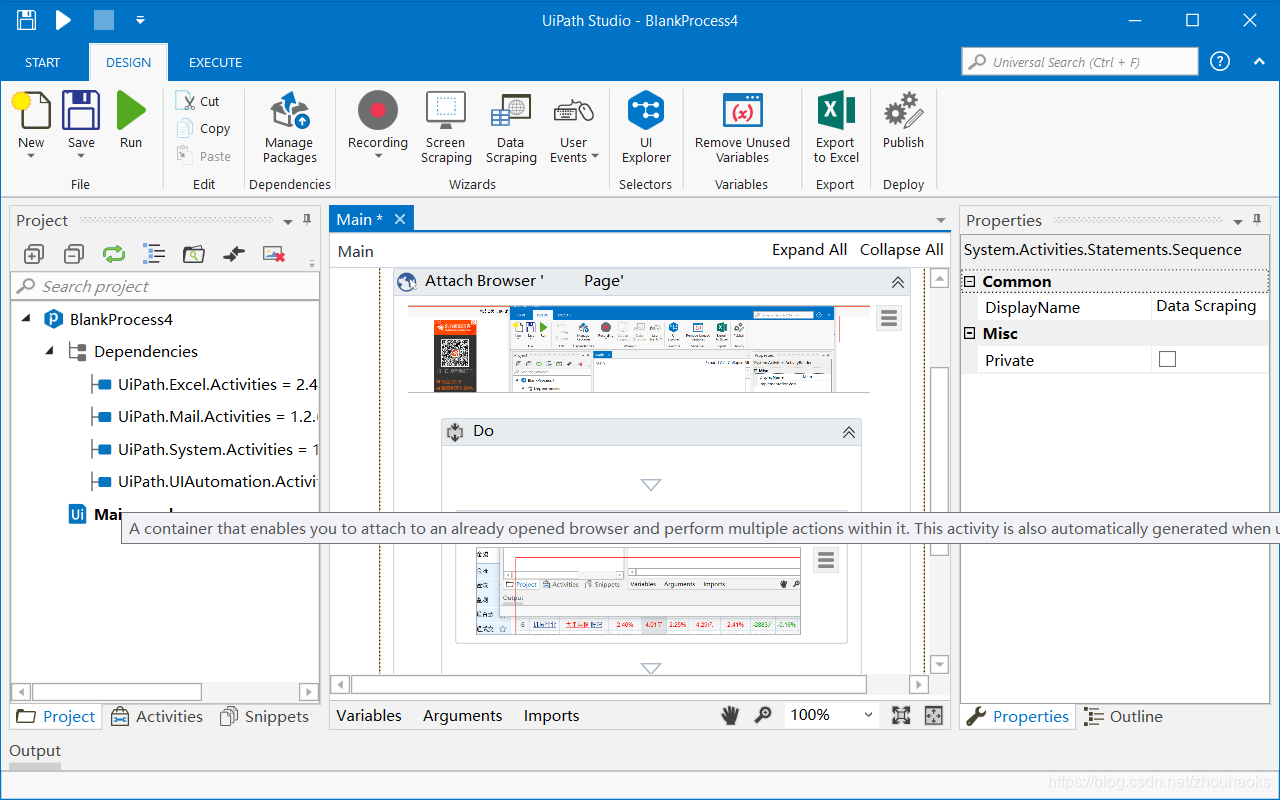Open hamburger menu on the lower activity screenshot

click(825, 560)
